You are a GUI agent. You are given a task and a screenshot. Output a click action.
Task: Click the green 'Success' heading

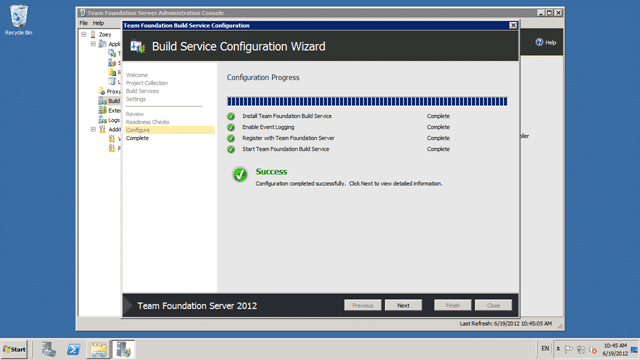click(271, 172)
